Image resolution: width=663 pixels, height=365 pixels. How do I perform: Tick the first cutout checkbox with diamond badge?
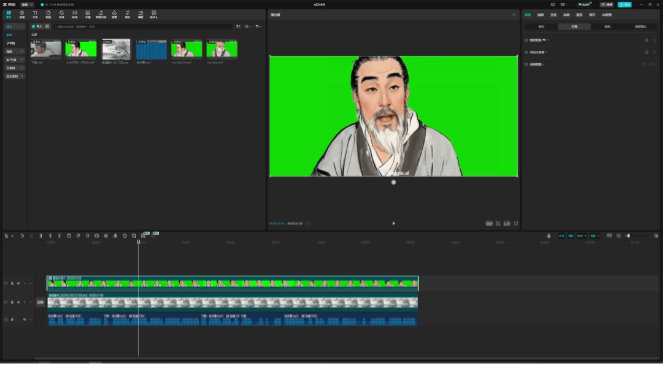[x=526, y=40]
